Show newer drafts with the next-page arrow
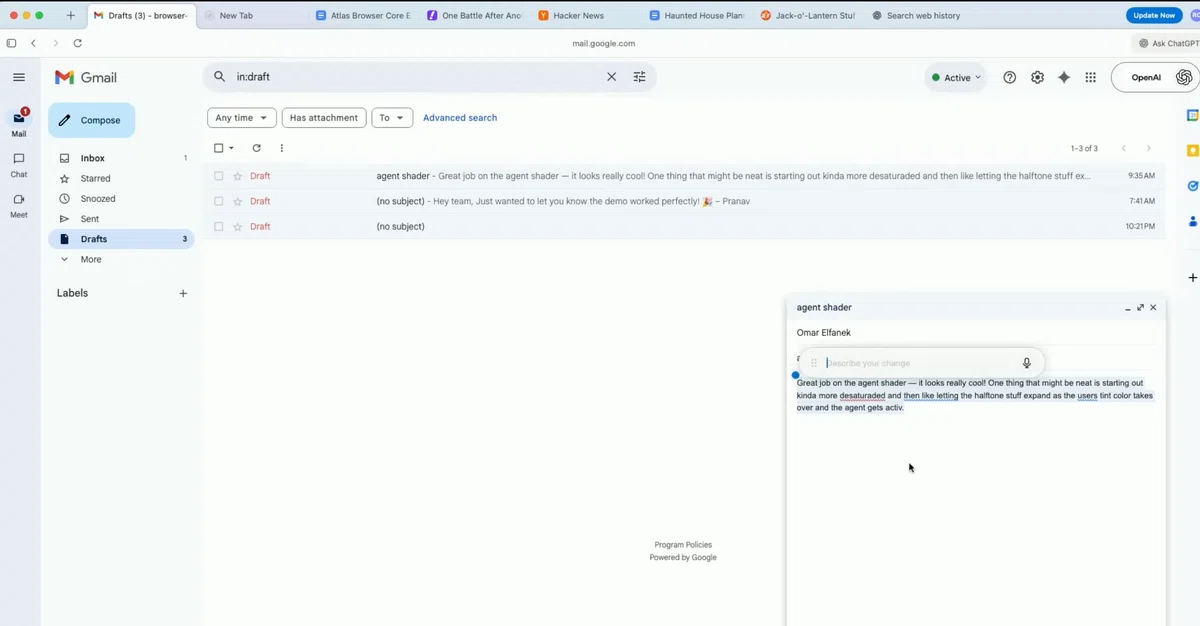 (x=1148, y=148)
